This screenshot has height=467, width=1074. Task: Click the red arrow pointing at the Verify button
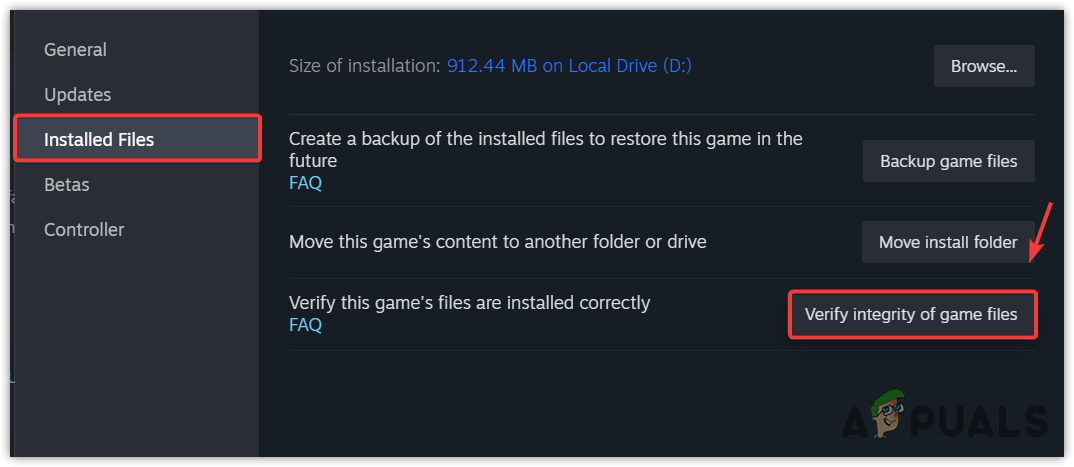click(1040, 232)
